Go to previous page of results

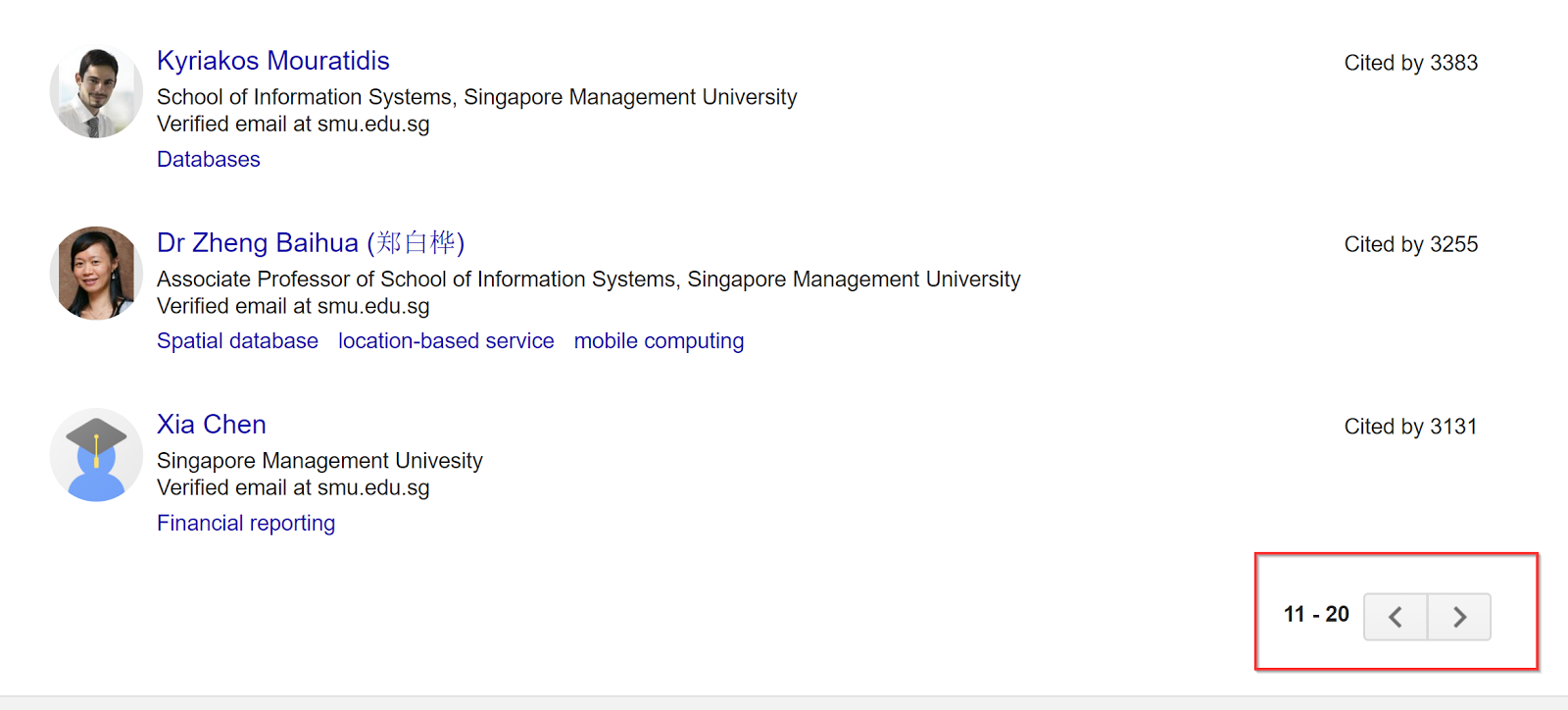tap(1396, 617)
